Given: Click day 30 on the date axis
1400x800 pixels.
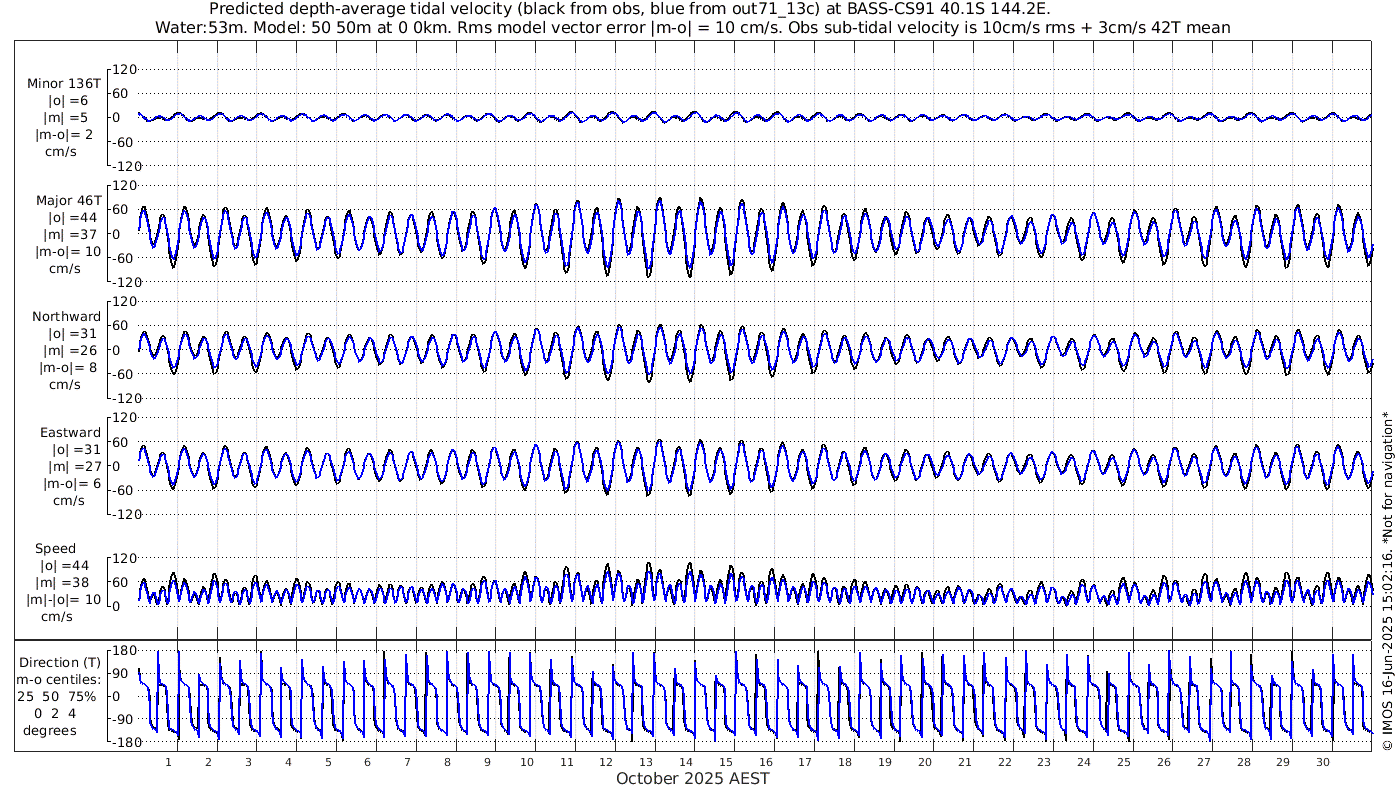Looking at the screenshot, I should pyautogui.click(x=1322, y=762).
